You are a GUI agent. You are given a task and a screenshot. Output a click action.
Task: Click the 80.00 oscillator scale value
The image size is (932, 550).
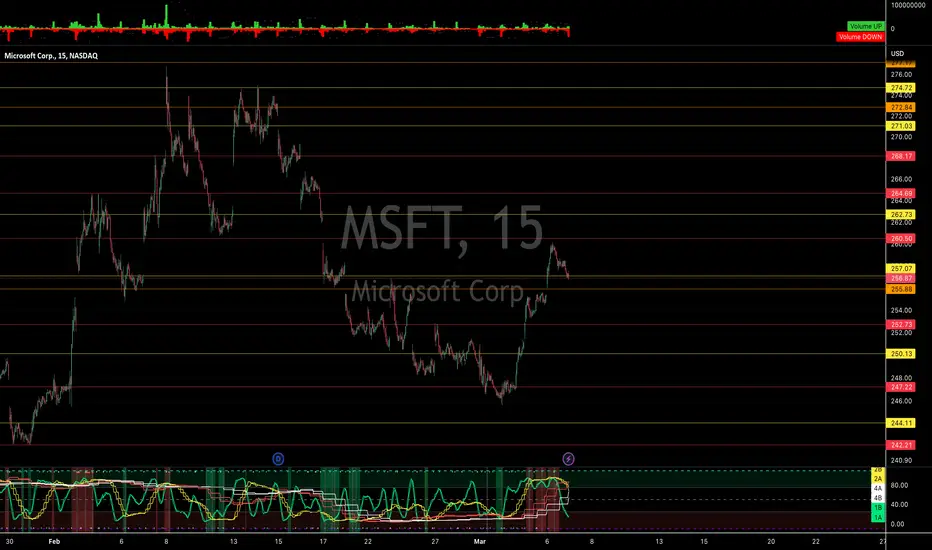pos(899,485)
